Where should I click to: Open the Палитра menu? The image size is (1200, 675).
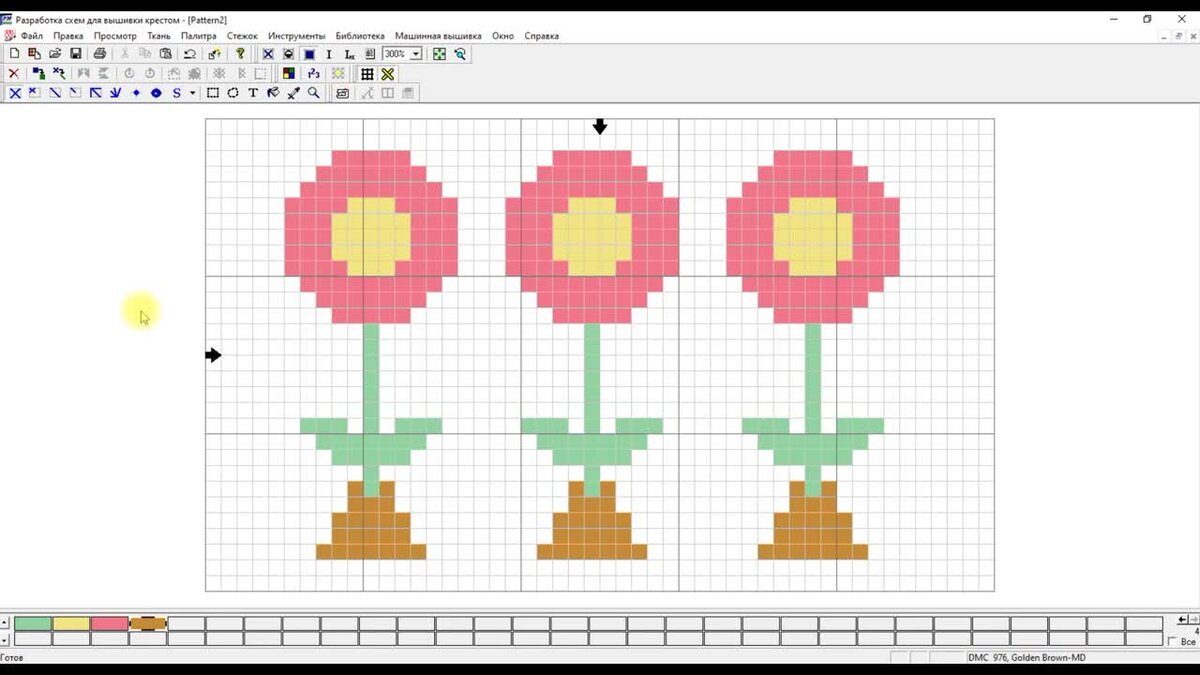199,36
